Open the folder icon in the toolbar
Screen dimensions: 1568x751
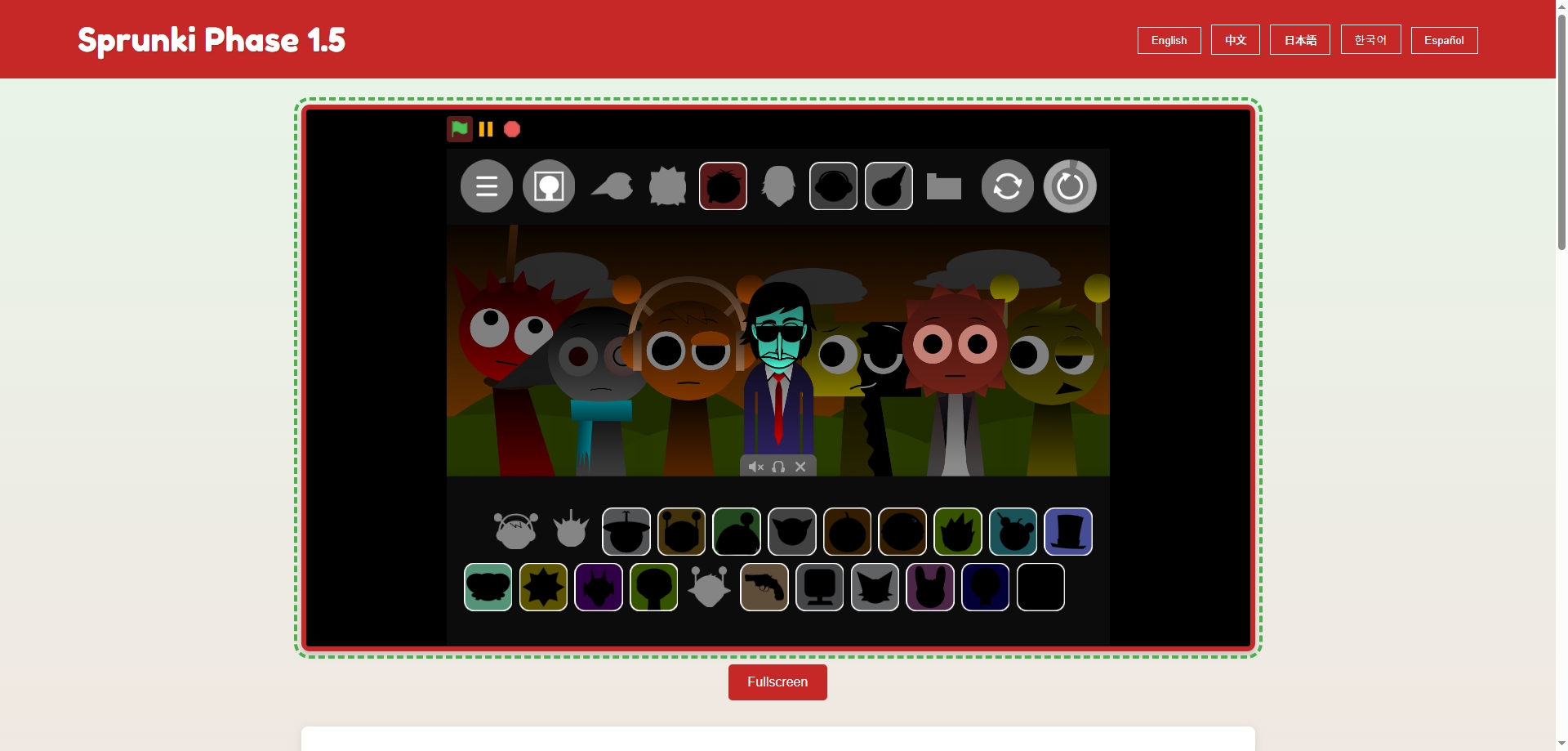pyautogui.click(x=944, y=186)
